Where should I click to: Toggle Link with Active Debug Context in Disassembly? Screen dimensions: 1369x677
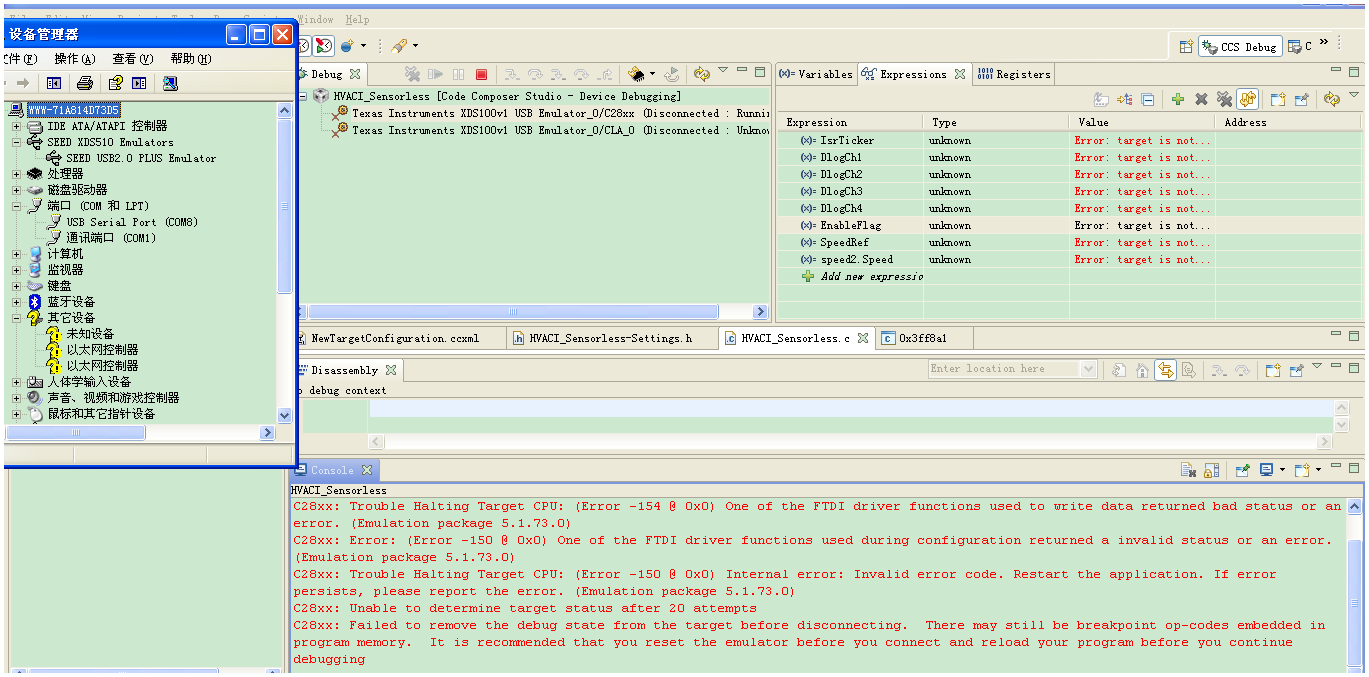[x=1165, y=370]
